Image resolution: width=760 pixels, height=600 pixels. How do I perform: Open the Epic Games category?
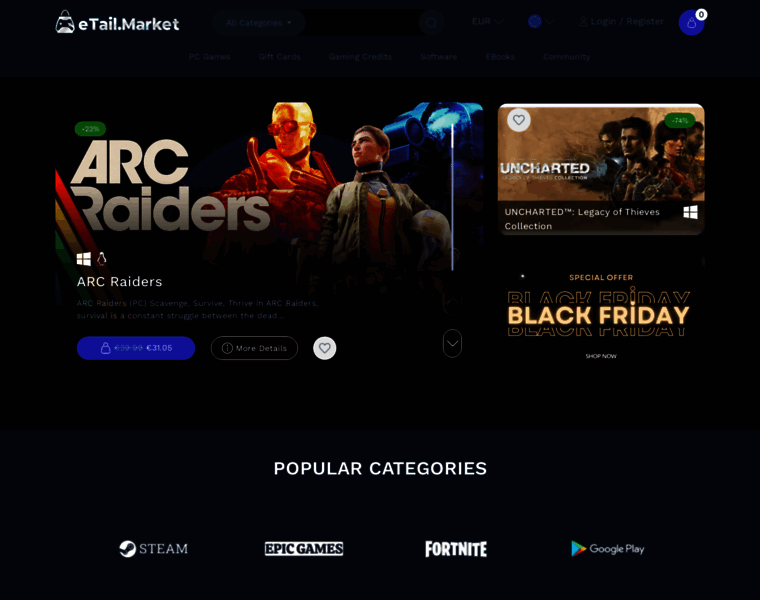pyautogui.click(x=304, y=549)
